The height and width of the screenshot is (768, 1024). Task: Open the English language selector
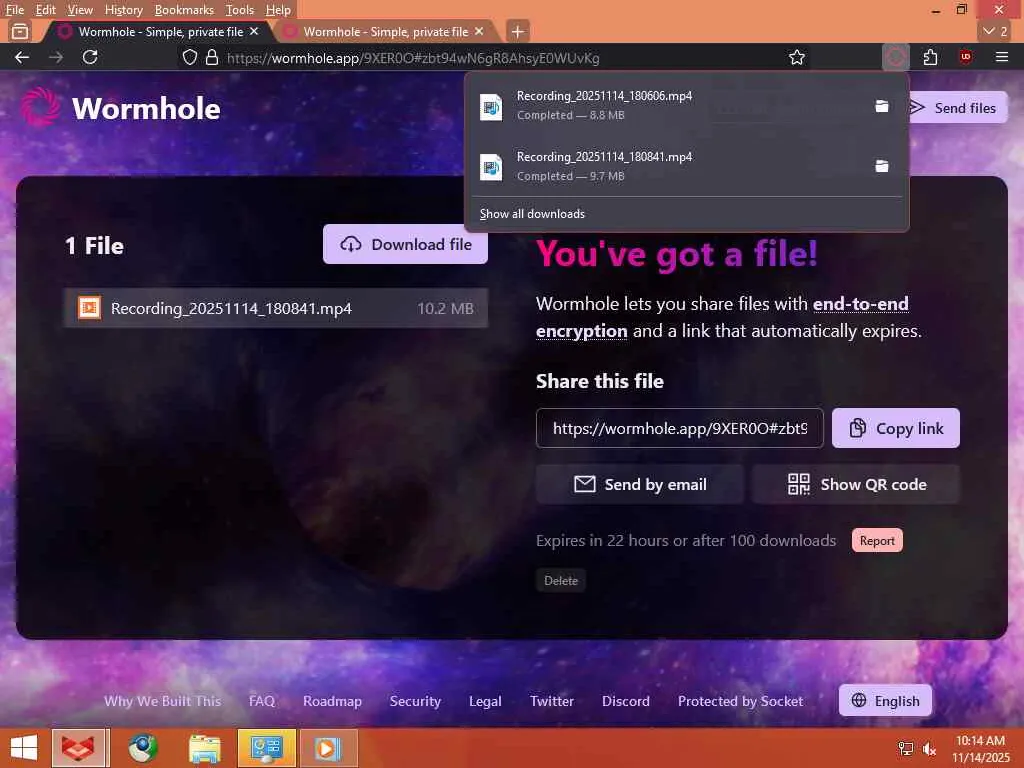pyautogui.click(x=885, y=700)
